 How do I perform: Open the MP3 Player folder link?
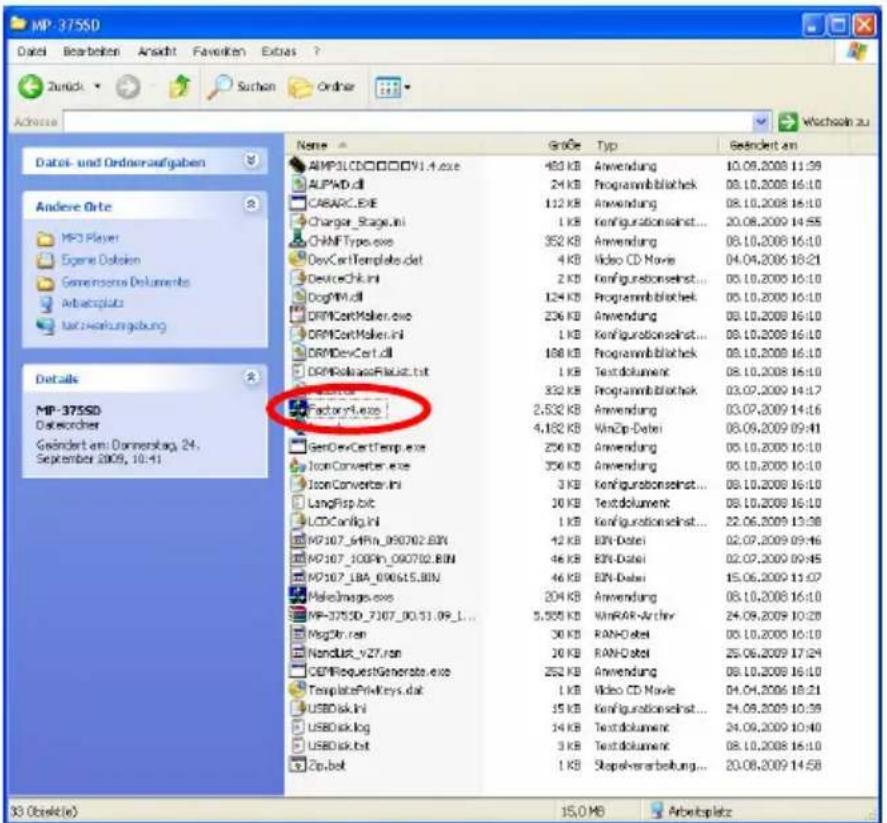(x=90, y=238)
